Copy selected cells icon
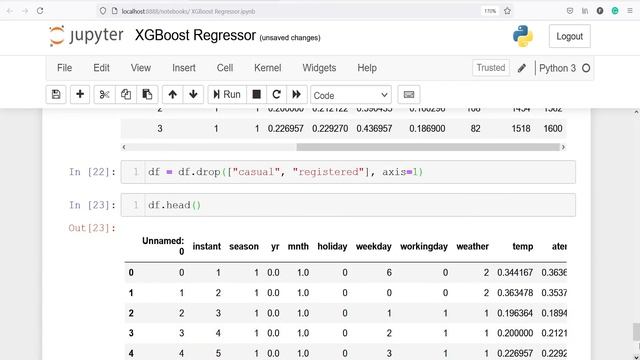Screen dimensions: 640x360 (126, 95)
